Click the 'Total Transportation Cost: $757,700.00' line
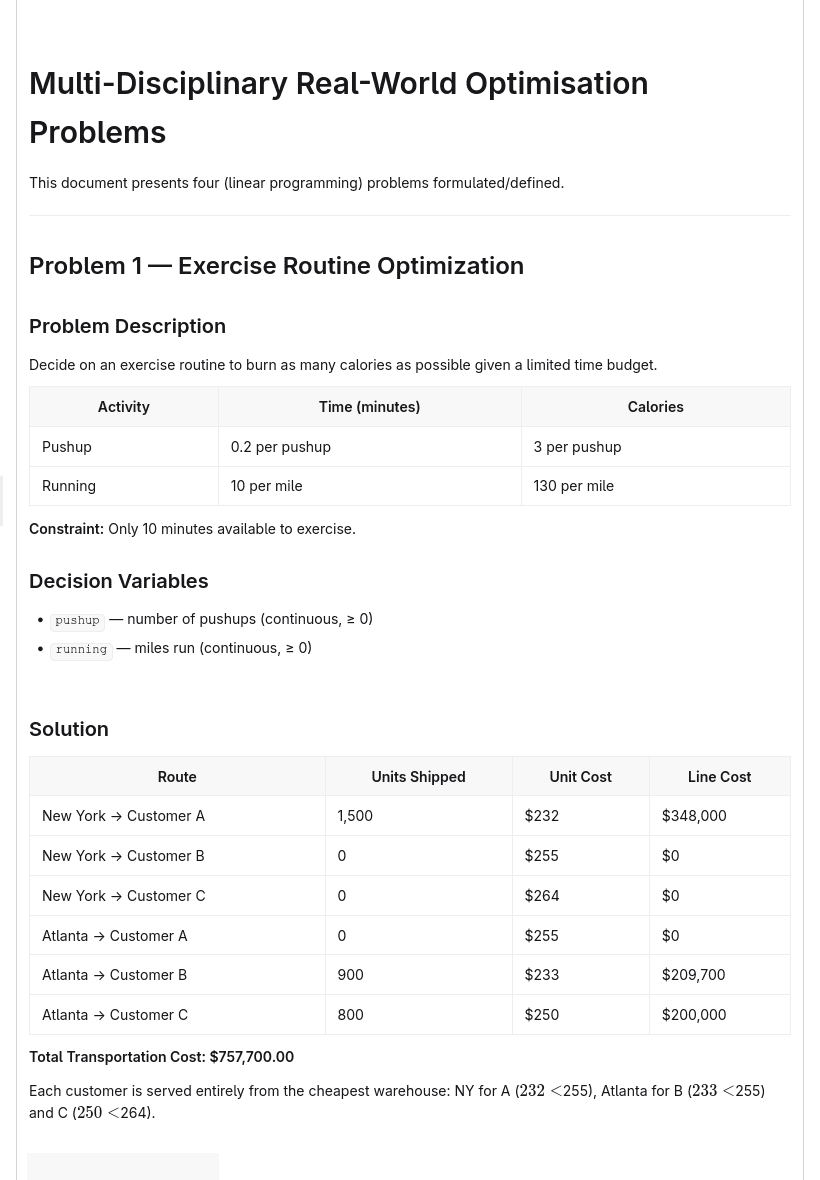The width and height of the screenshot is (820, 1180). [x=161, y=1057]
